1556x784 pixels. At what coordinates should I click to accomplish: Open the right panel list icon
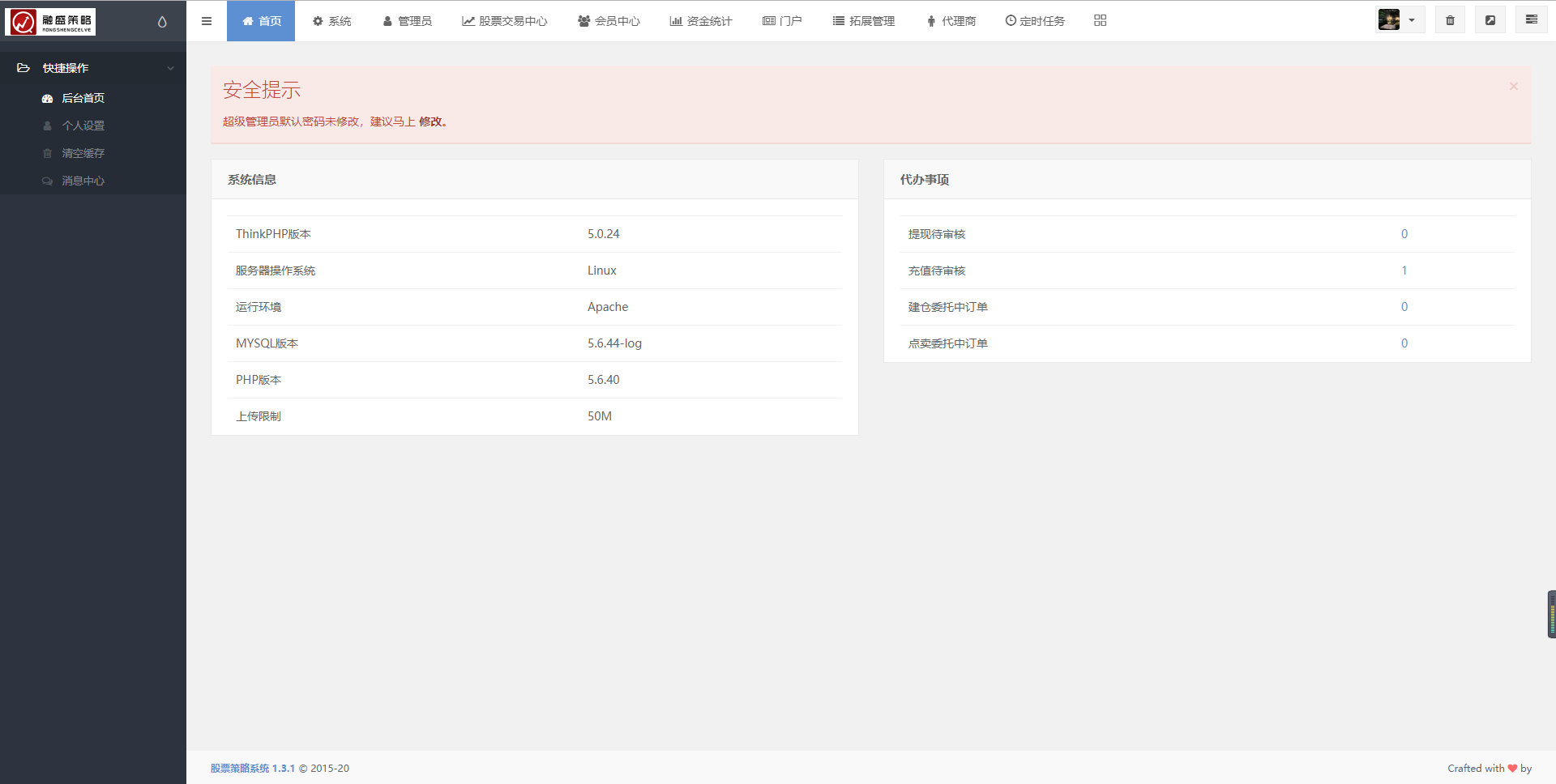click(x=1531, y=20)
